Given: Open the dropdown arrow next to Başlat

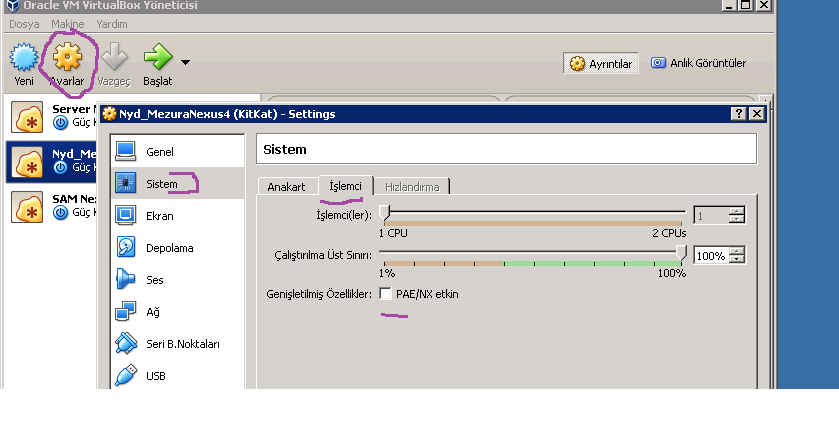Looking at the screenshot, I should [185, 63].
